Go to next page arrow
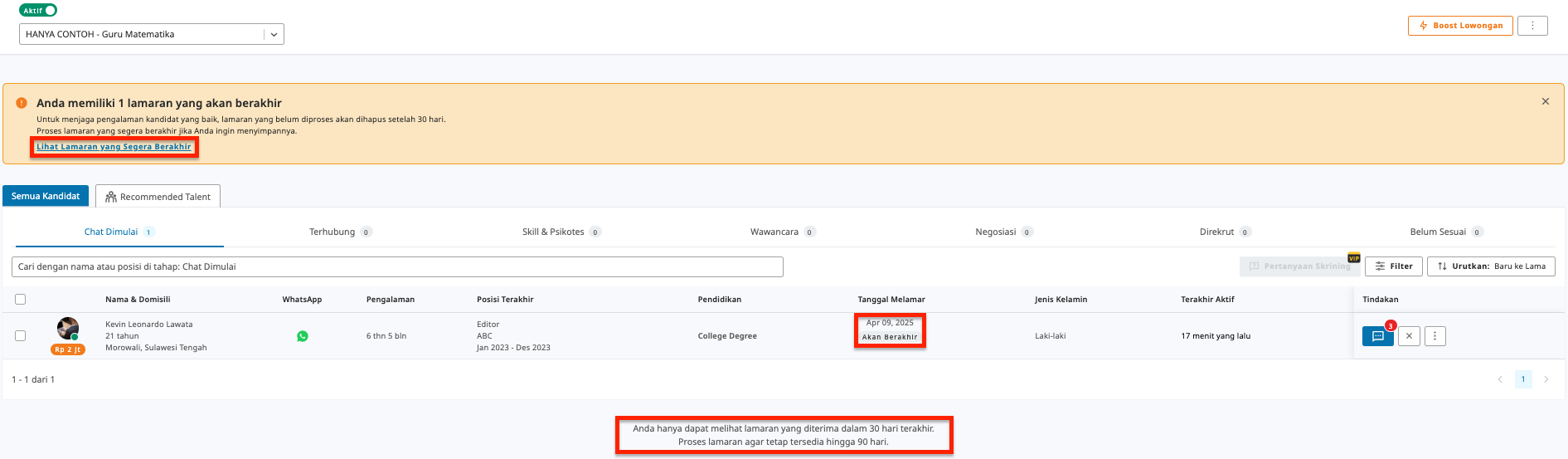 [x=1546, y=379]
